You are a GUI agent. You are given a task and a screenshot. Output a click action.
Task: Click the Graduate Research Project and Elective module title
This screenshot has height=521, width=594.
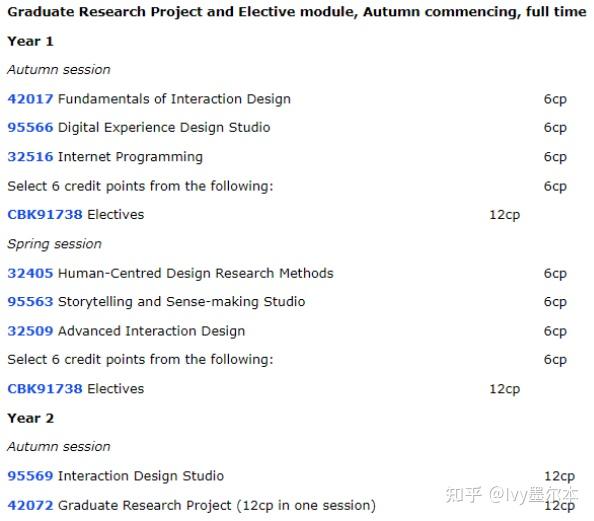point(297,12)
